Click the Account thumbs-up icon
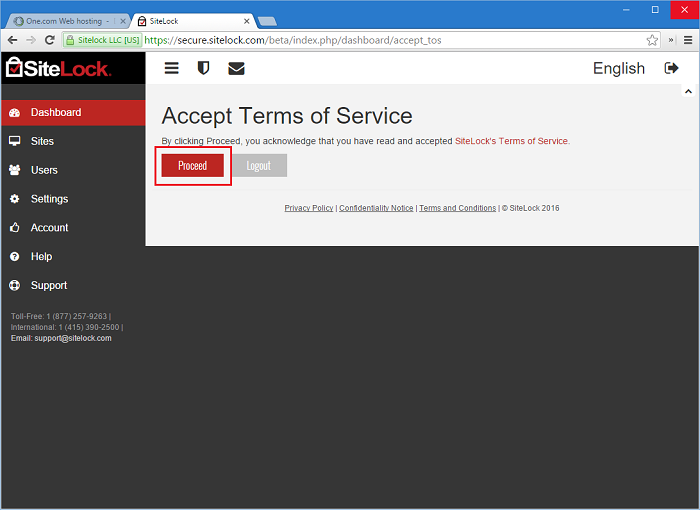Viewport: 700px width, 510px height. coord(15,227)
